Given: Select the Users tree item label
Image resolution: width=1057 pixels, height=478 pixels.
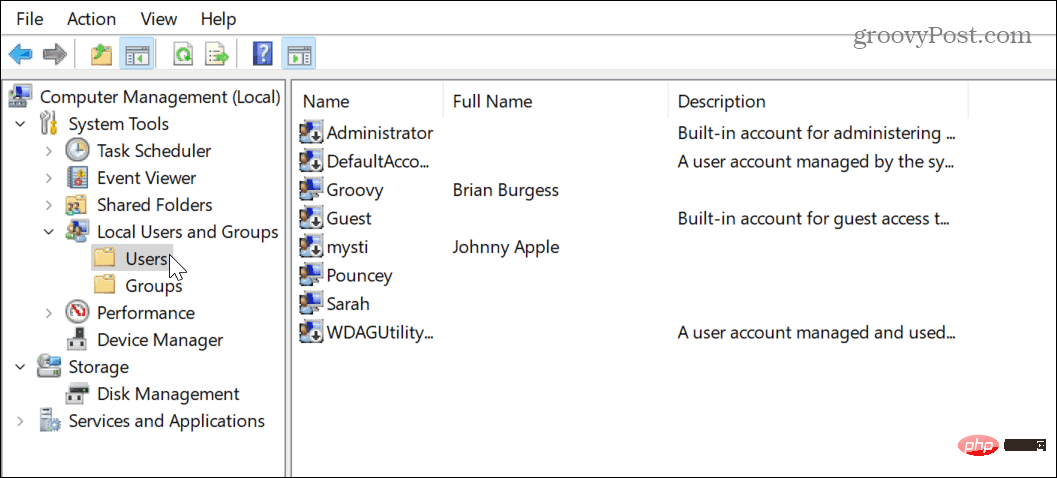Looking at the screenshot, I should coord(146,259).
